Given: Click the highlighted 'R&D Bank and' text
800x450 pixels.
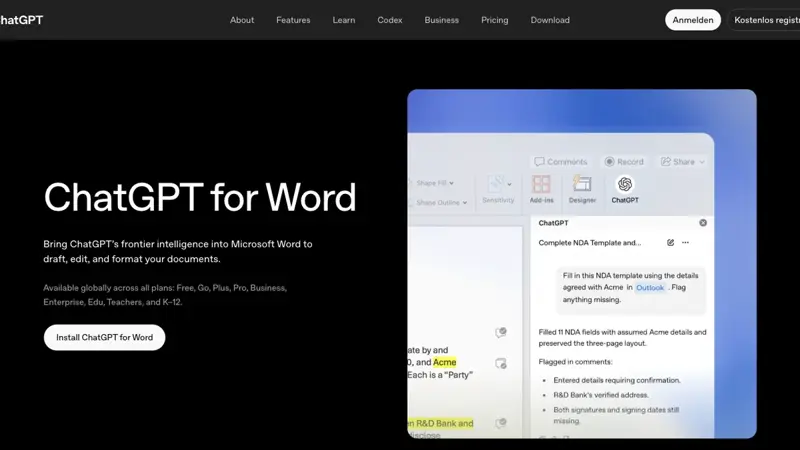Looking at the screenshot, I should (x=441, y=423).
